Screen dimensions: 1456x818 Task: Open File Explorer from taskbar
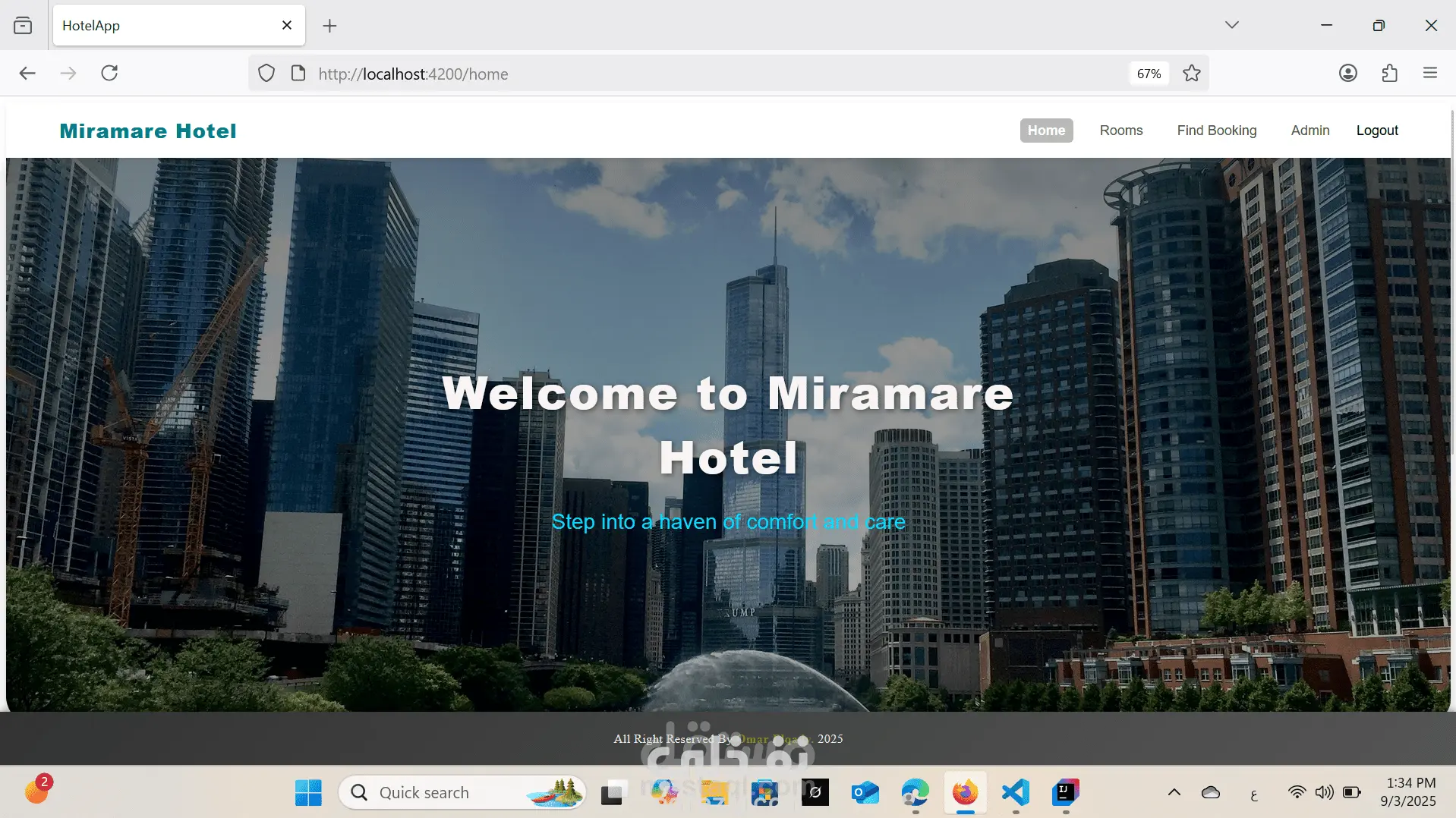click(714, 793)
